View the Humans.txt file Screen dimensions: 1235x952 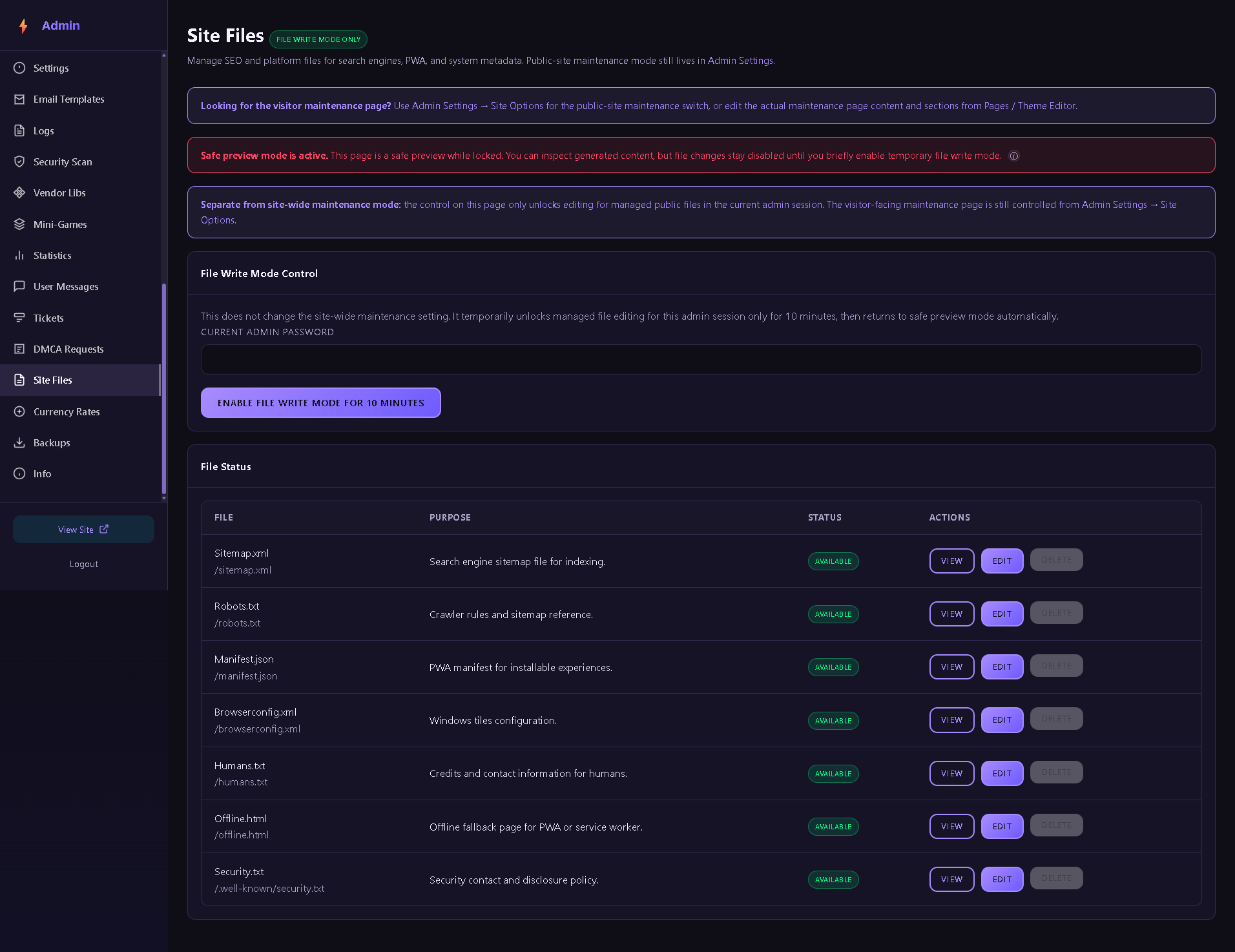tap(951, 773)
